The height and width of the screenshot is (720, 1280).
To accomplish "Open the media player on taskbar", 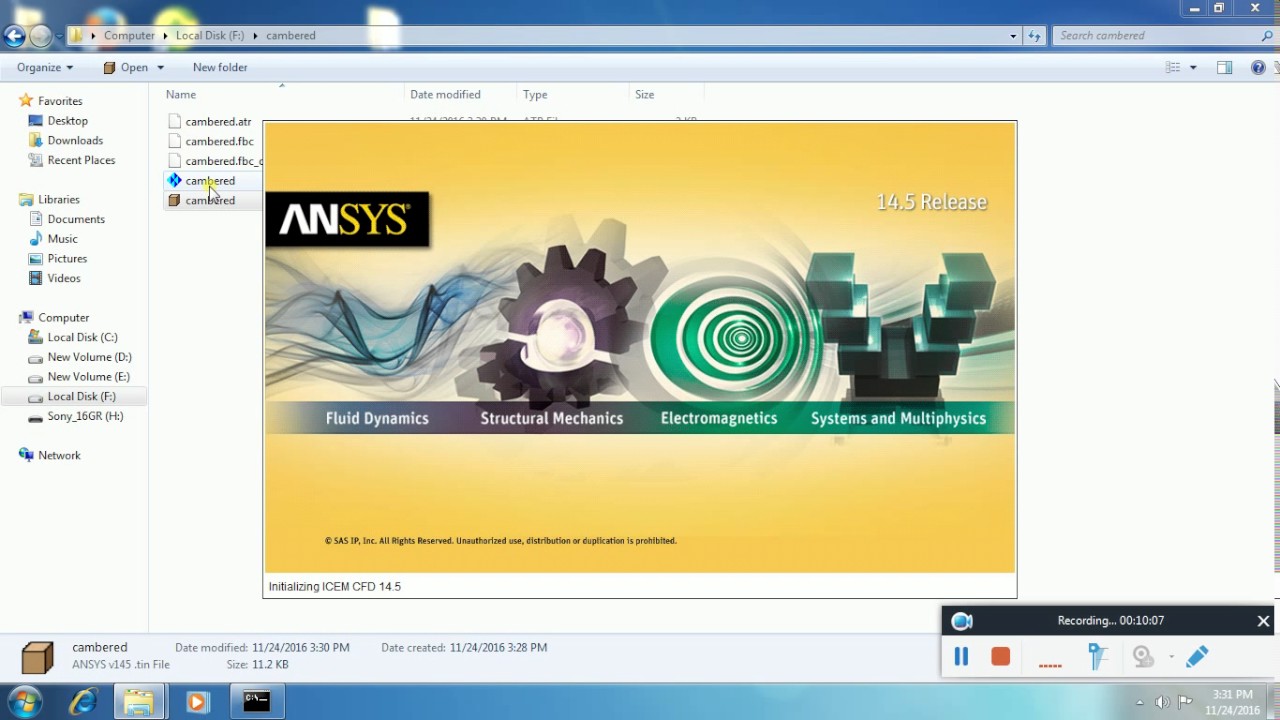I will [x=197, y=702].
